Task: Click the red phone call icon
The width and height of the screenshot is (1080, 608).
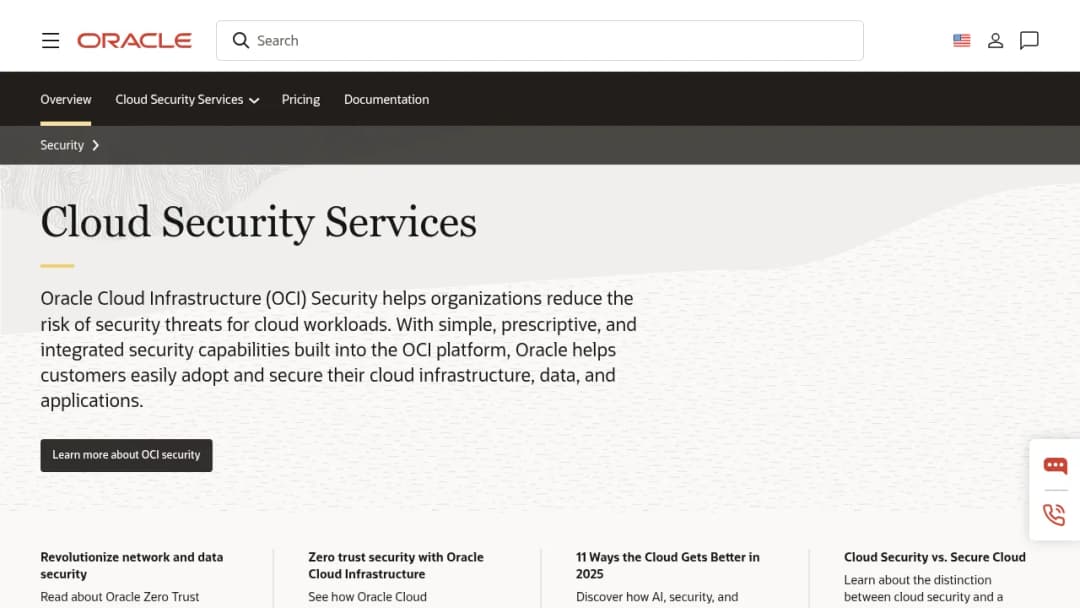Action: coord(1055,514)
